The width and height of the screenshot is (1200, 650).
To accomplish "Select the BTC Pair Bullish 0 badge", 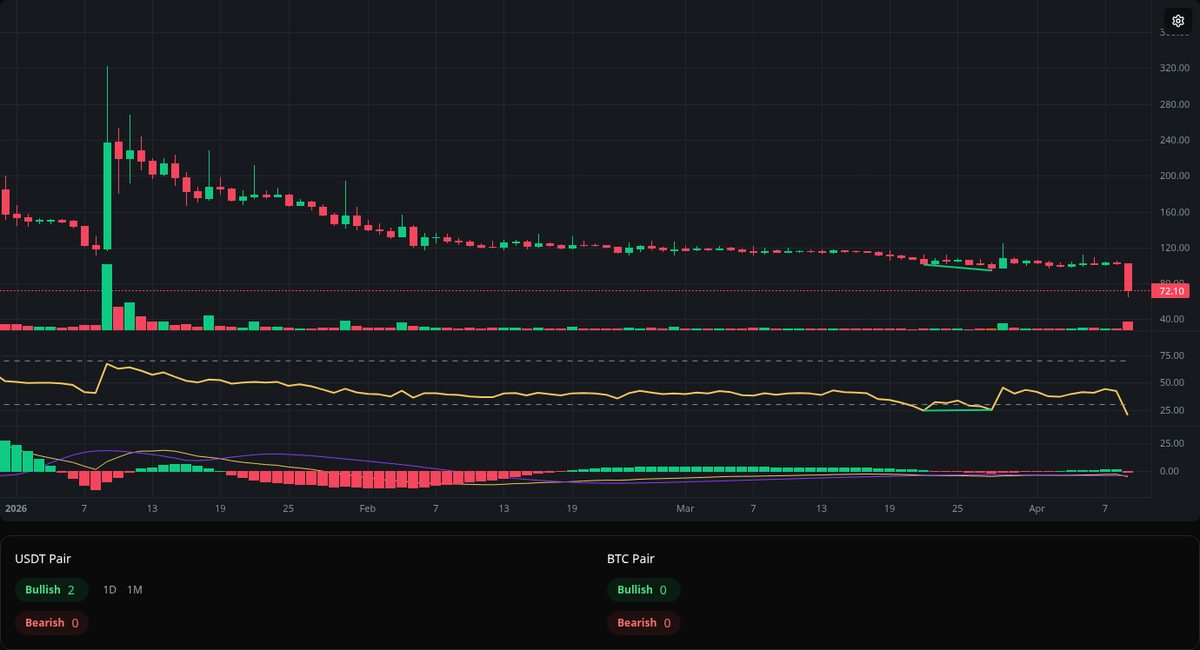I will coord(643,590).
